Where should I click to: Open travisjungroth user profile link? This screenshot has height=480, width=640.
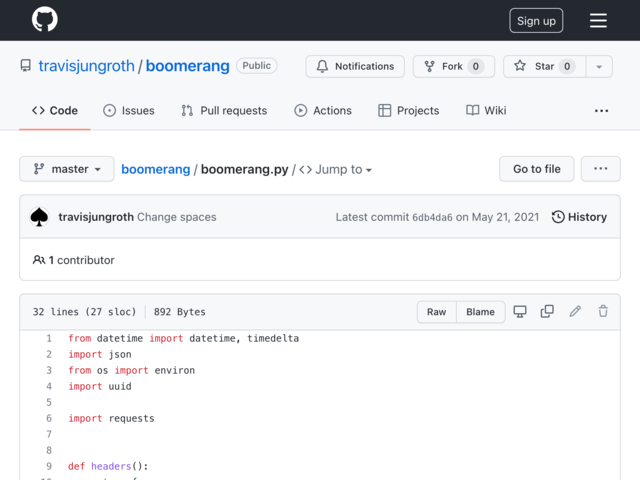coord(86,66)
